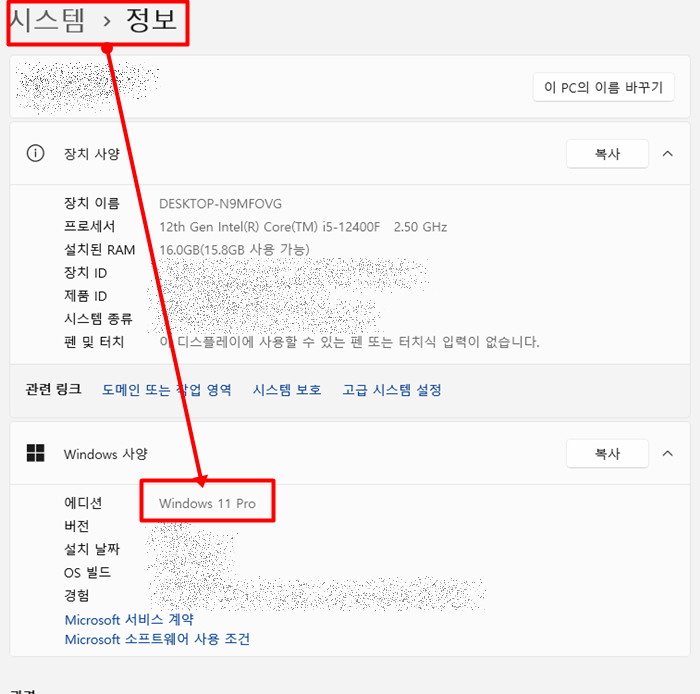Copy device specifications with 복사 button
The height and width of the screenshot is (694, 700).
pyautogui.click(x=607, y=154)
